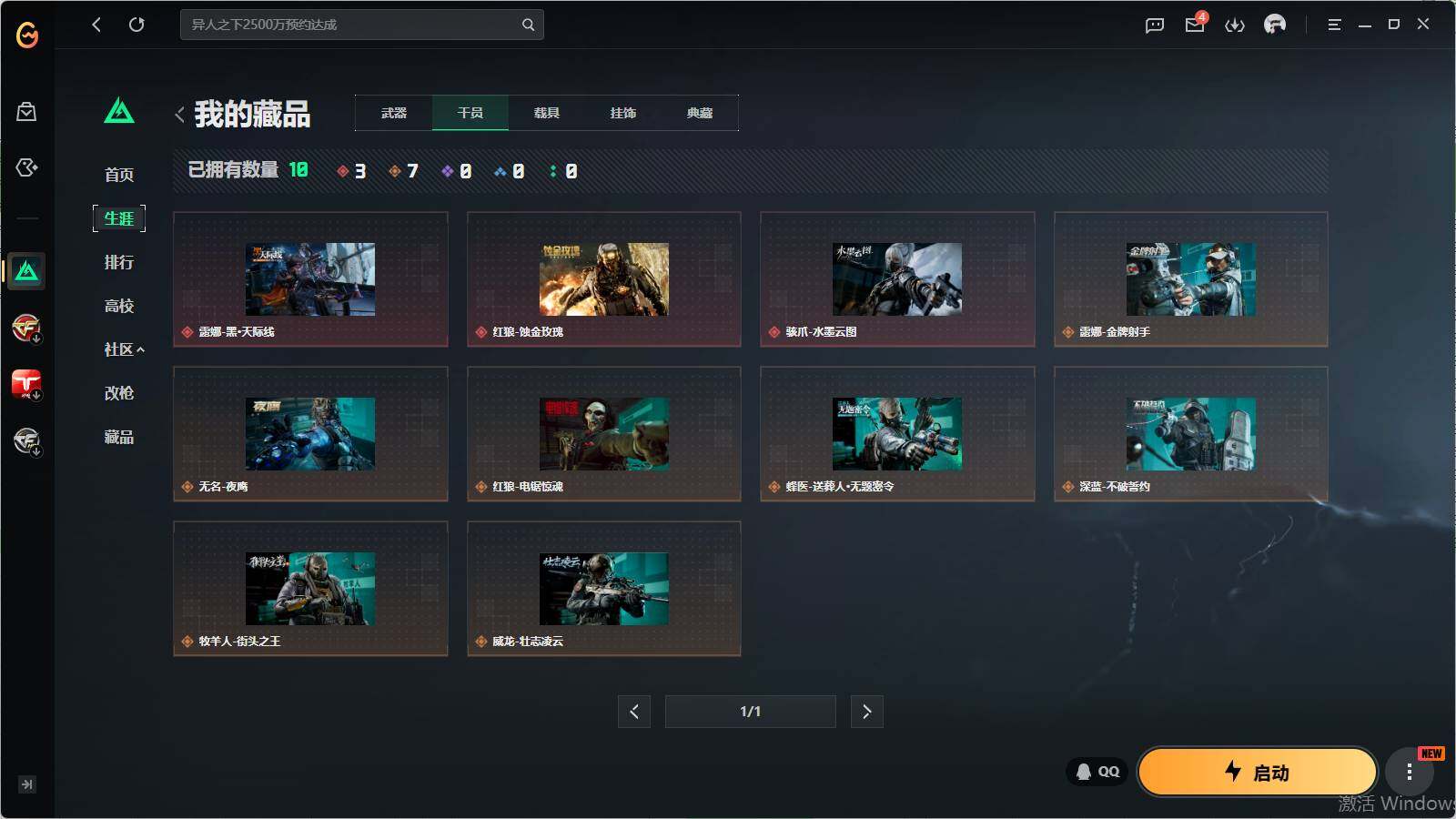Open the 无名-夜鹰 operator card
The width and height of the screenshot is (1456, 819).
[310, 434]
